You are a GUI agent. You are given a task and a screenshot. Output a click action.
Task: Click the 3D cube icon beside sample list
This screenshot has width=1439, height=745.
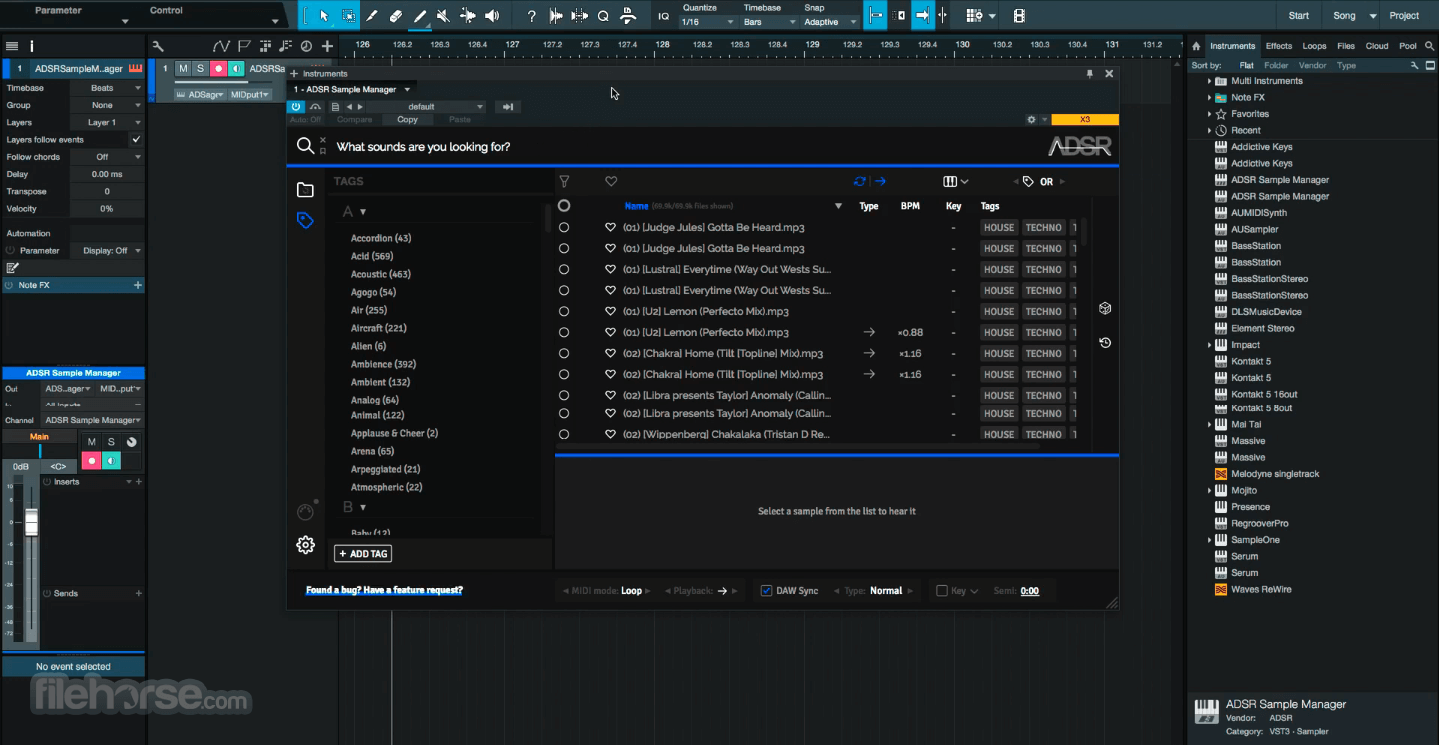[1105, 308]
